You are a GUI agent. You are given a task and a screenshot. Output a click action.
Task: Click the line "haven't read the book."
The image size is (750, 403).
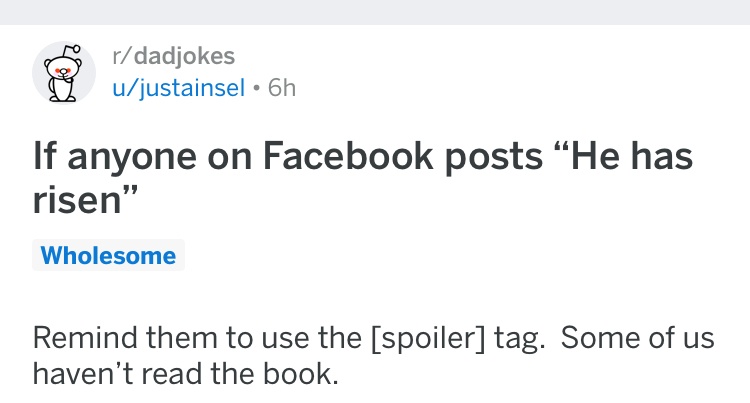pos(186,373)
